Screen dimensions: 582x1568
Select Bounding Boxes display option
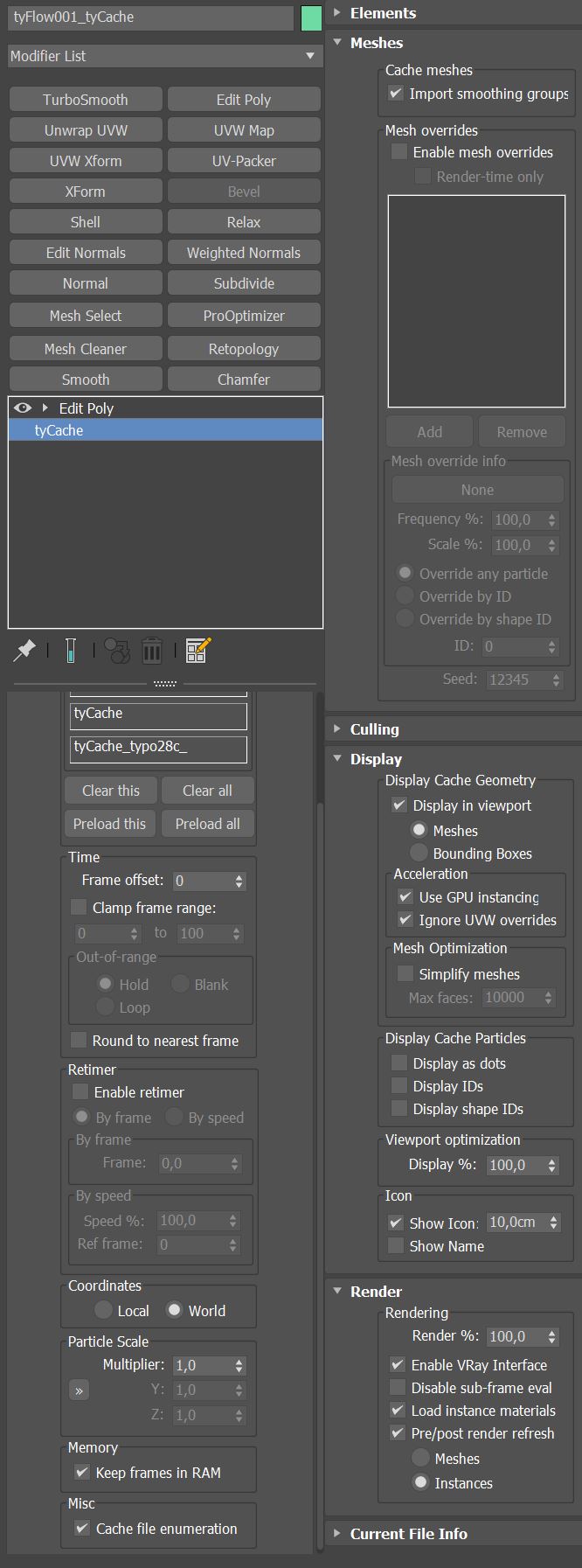(419, 854)
